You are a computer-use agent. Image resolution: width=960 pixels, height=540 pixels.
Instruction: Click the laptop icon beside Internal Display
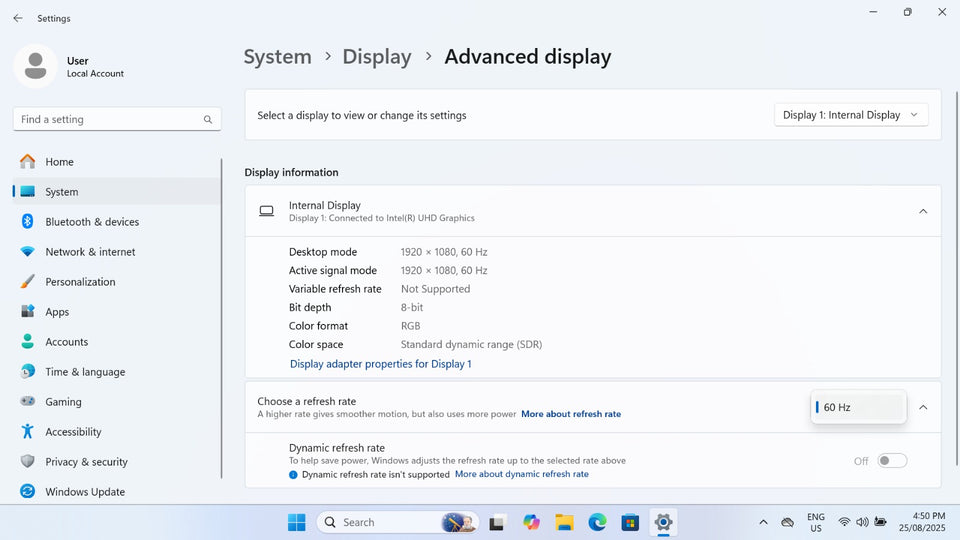click(266, 211)
